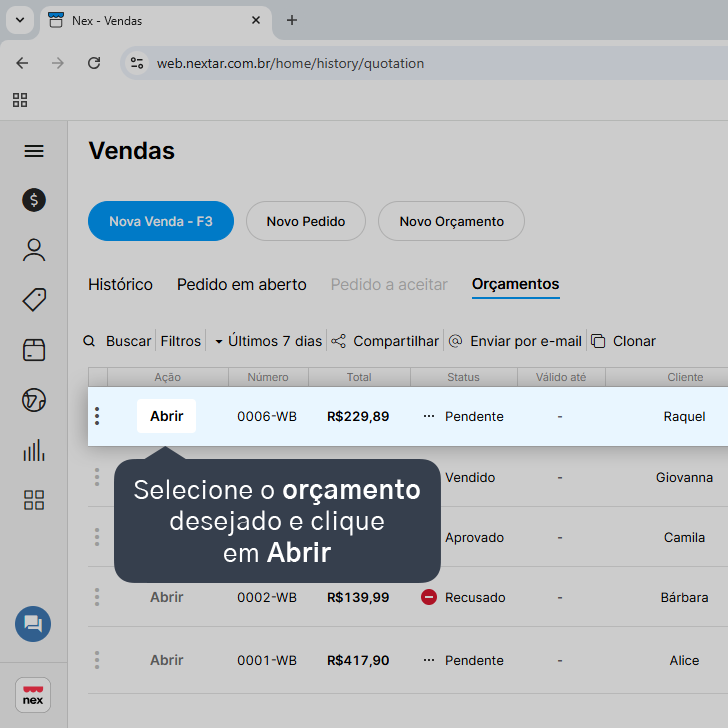The image size is (728, 728).
Task: Open a new browser tab
Action: pos(292,20)
